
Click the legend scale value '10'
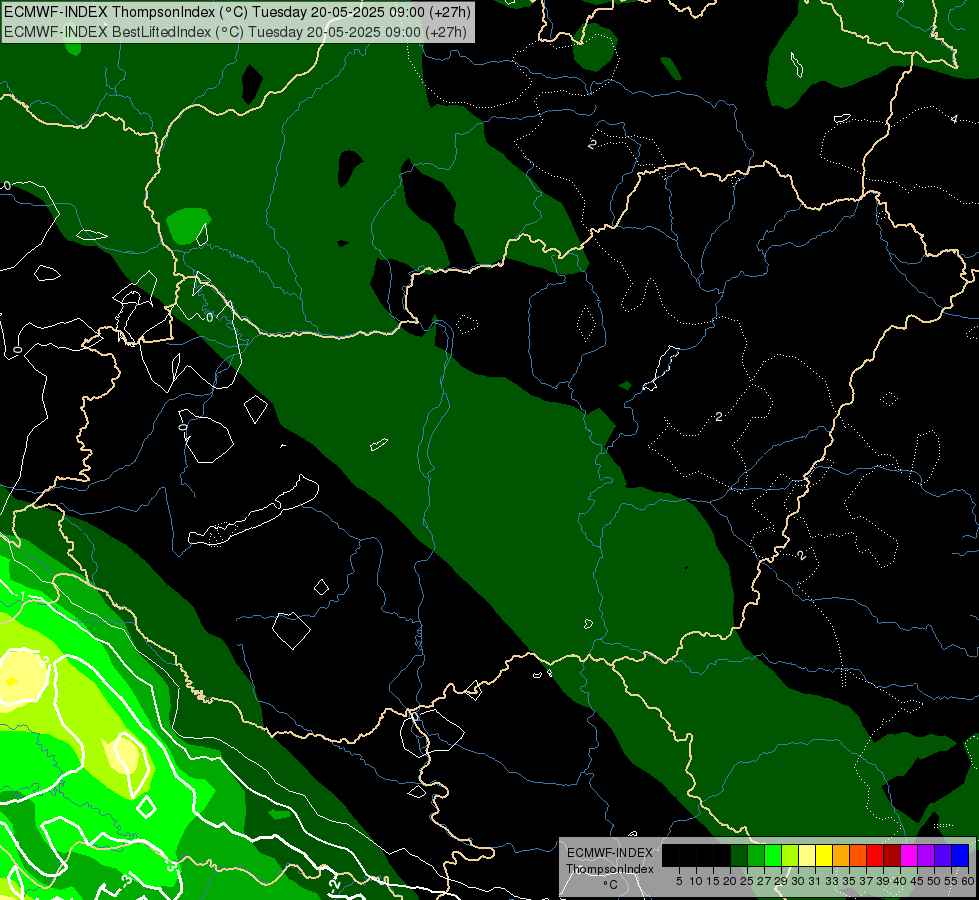(696, 881)
